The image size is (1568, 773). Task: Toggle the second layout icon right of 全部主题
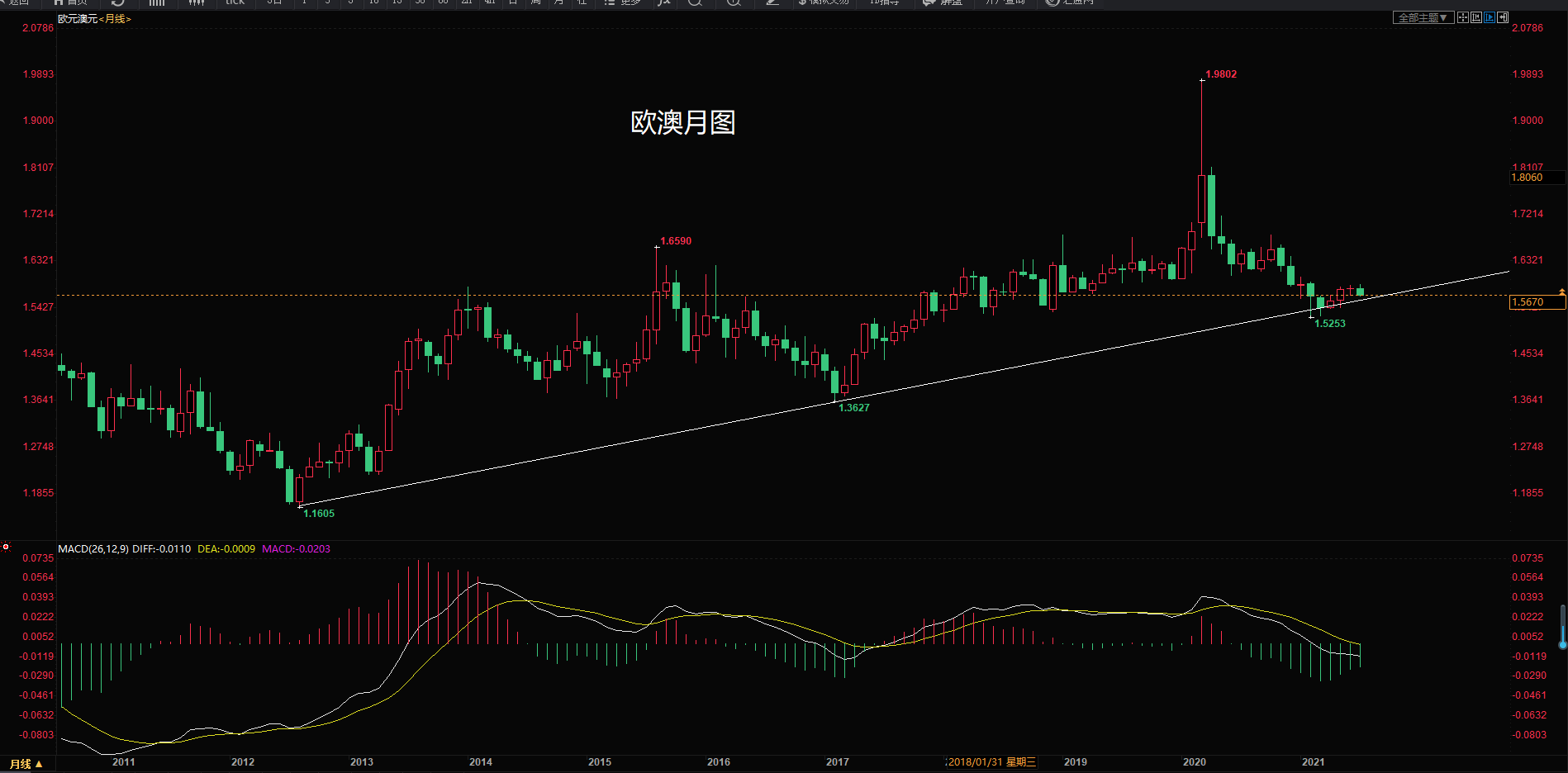[1476, 17]
